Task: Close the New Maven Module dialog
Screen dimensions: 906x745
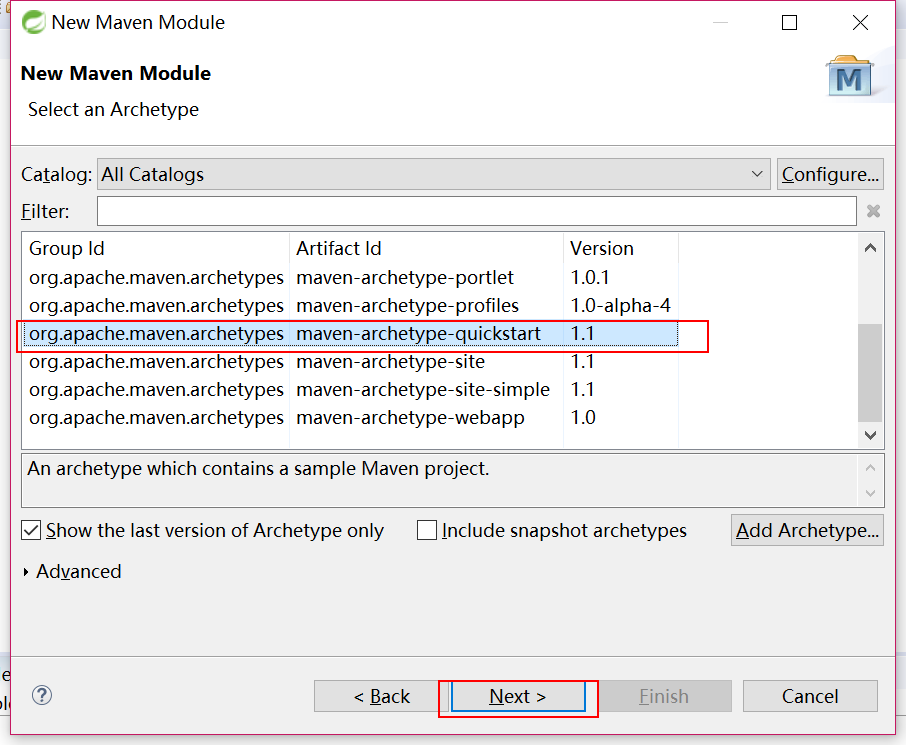Action: coord(860,23)
